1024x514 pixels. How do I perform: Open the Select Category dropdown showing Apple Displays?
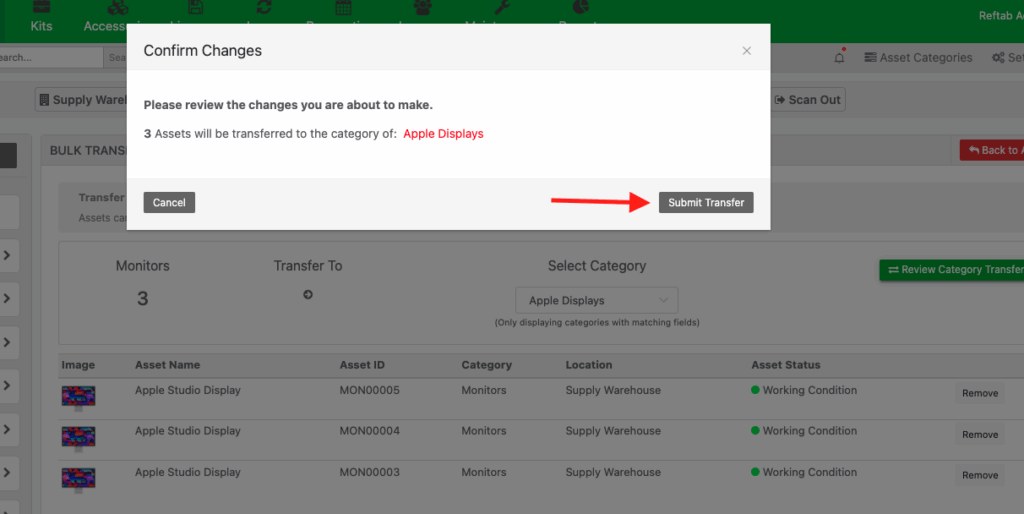click(x=597, y=300)
